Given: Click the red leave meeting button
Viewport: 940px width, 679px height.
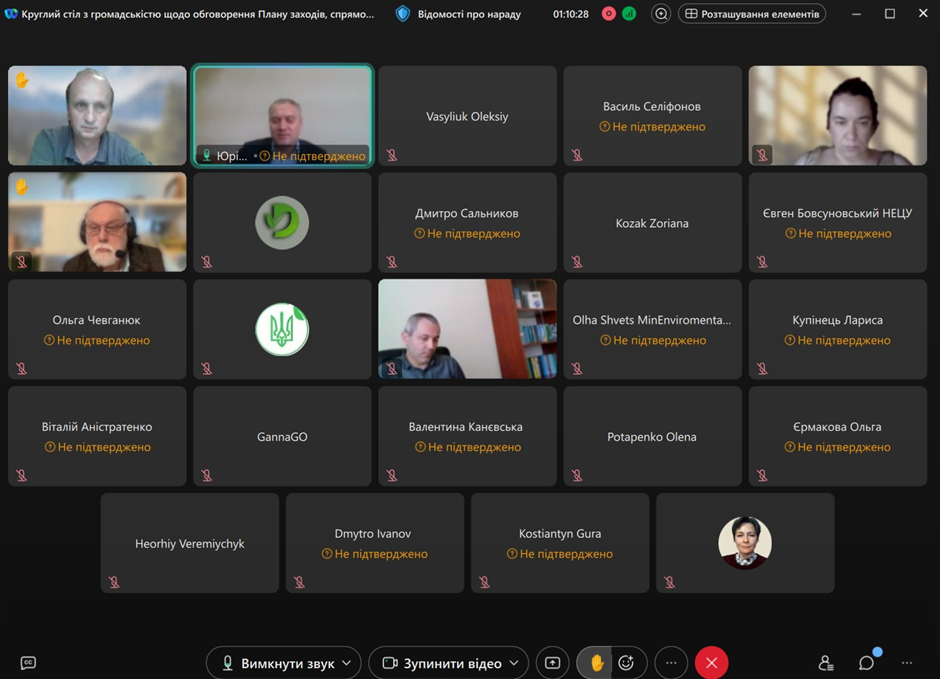Looking at the screenshot, I should tap(711, 663).
